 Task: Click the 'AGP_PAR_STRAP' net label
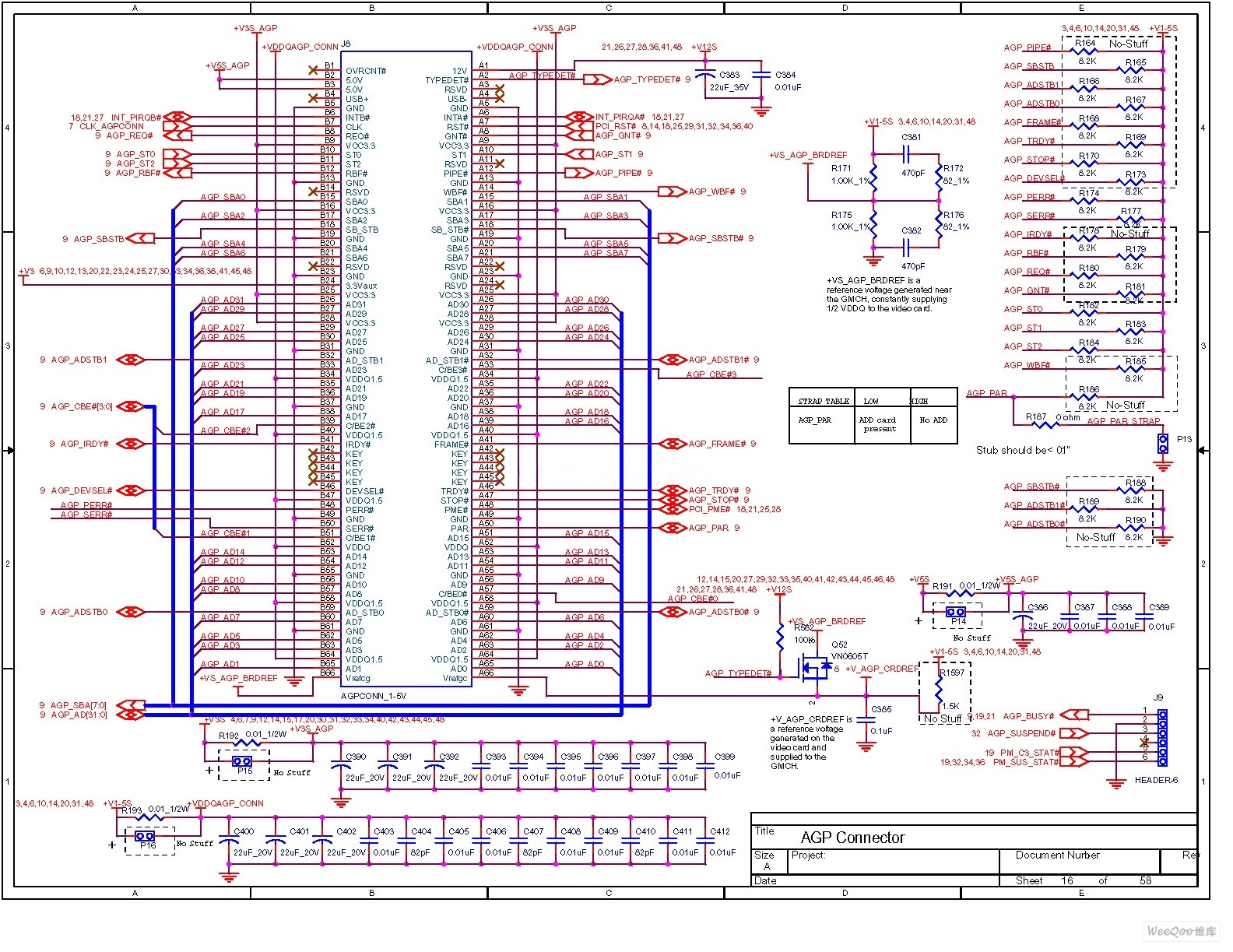pyautogui.click(x=1123, y=421)
